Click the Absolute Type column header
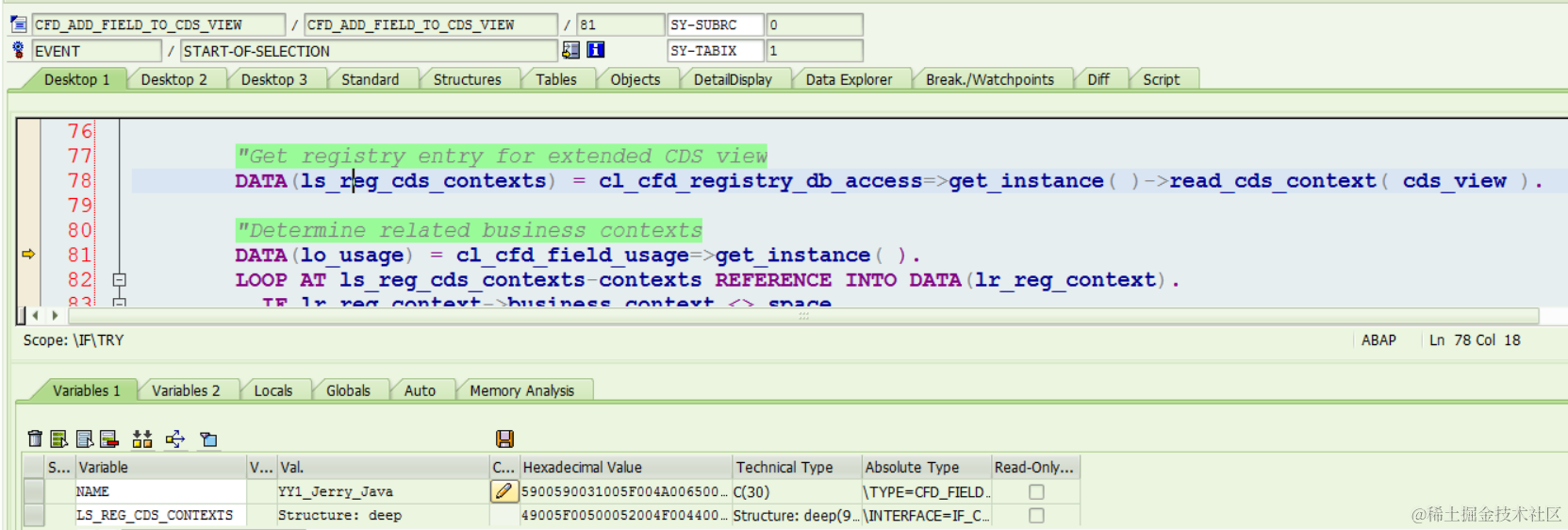Viewport: 1568px width, 530px height. coord(926,467)
